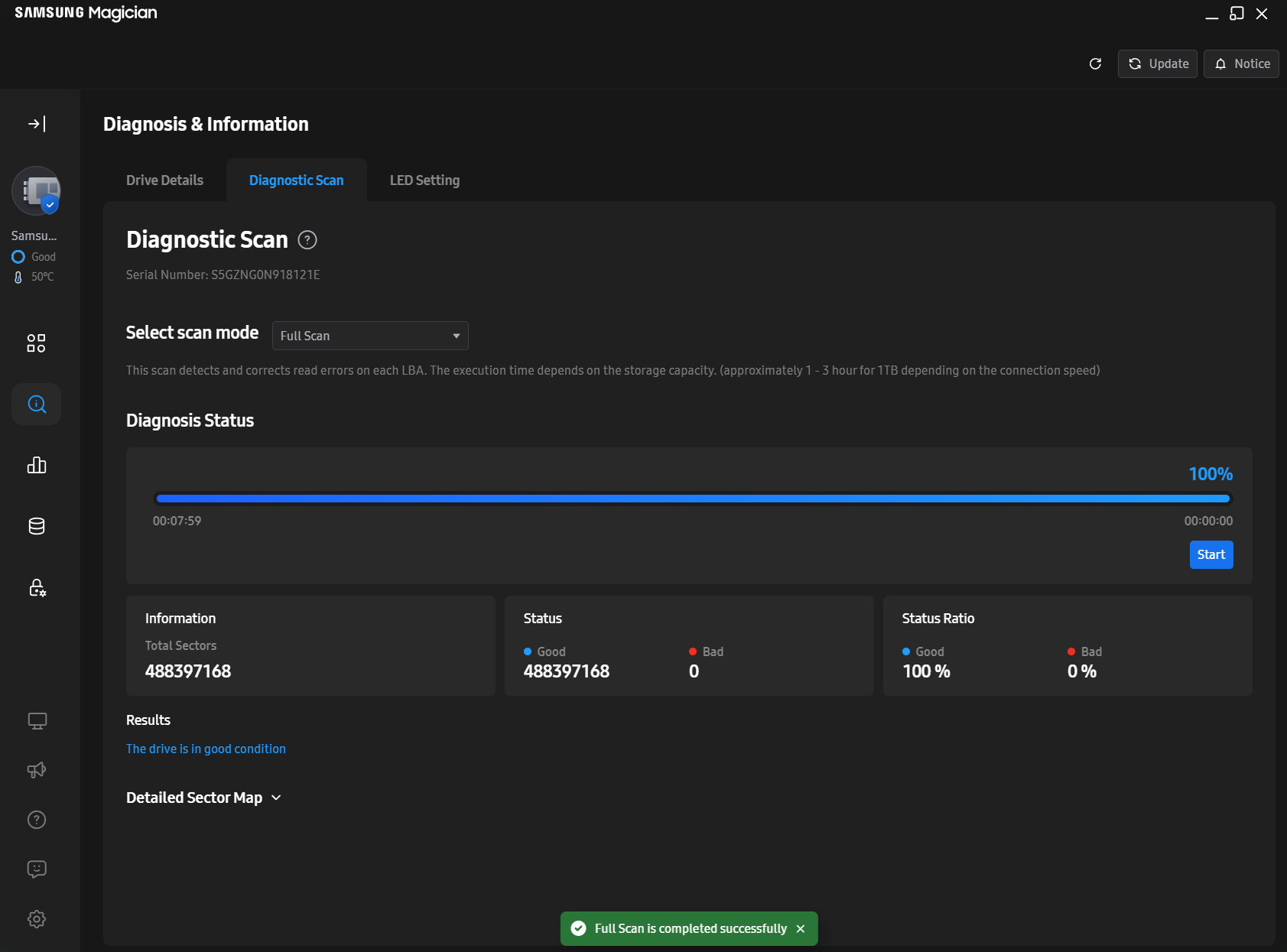Click the Update button

pyautogui.click(x=1158, y=64)
